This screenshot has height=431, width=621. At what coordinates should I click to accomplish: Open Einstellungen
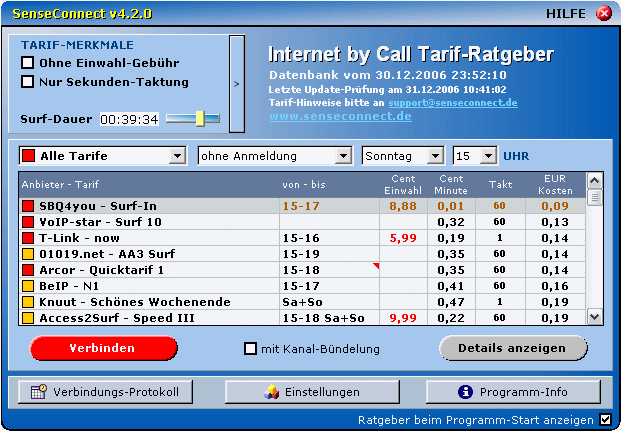[x=312, y=392]
